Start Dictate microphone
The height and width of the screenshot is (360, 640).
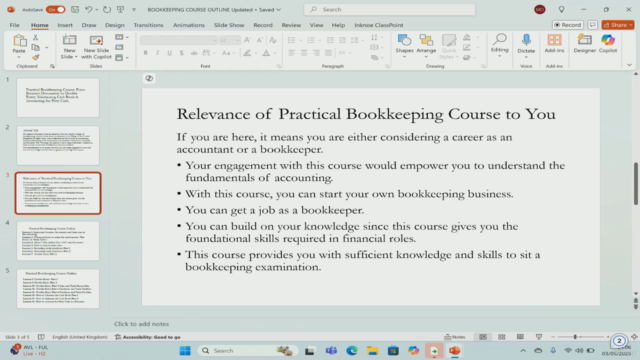pos(526,44)
